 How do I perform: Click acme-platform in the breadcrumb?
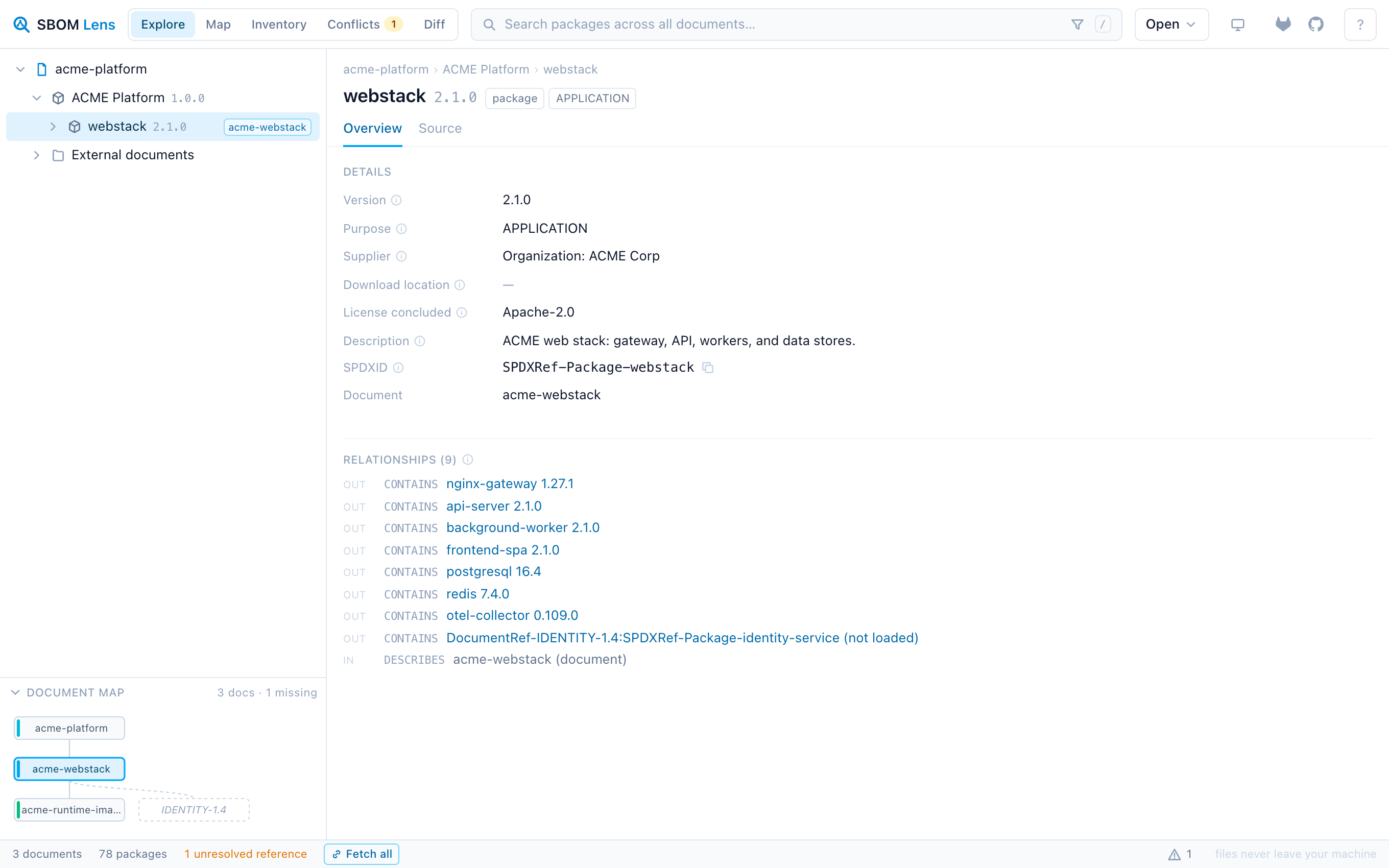pos(386,69)
